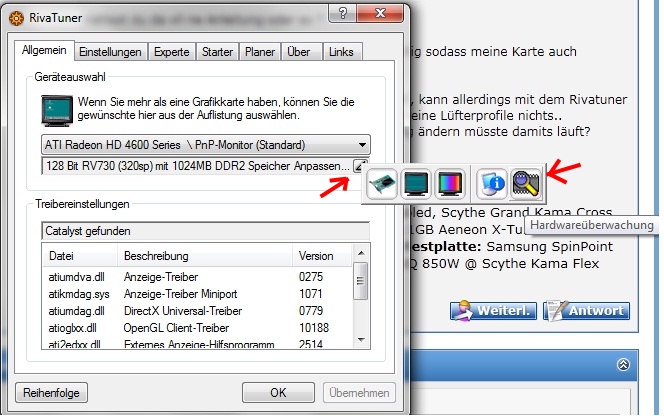Click the forum Antwort button

point(587,311)
